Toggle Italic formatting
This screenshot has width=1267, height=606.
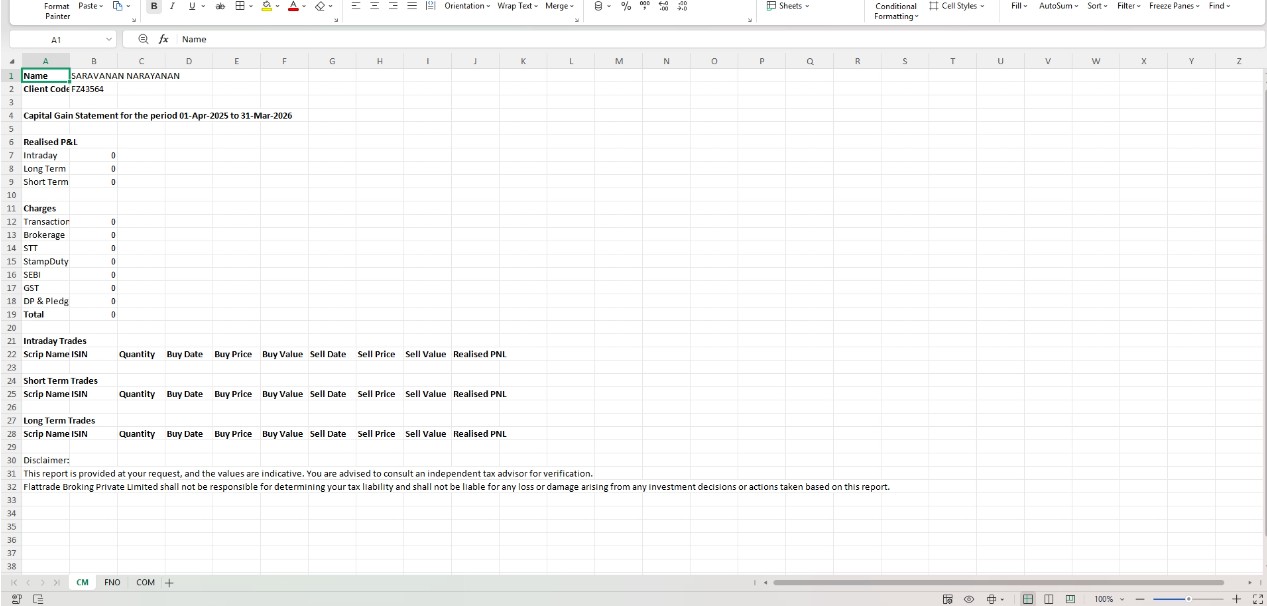tap(172, 6)
